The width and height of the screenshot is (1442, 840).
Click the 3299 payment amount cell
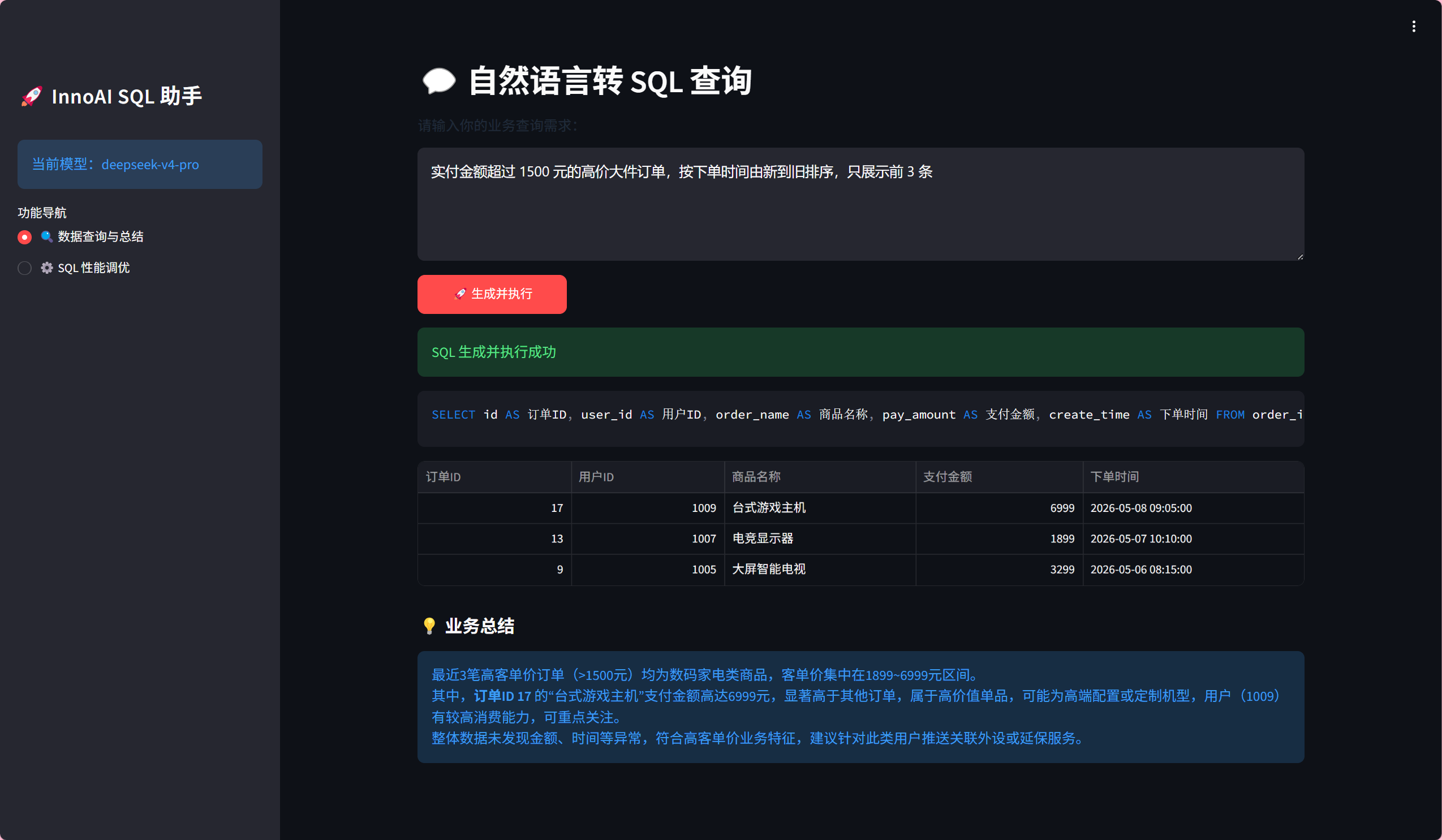point(999,570)
